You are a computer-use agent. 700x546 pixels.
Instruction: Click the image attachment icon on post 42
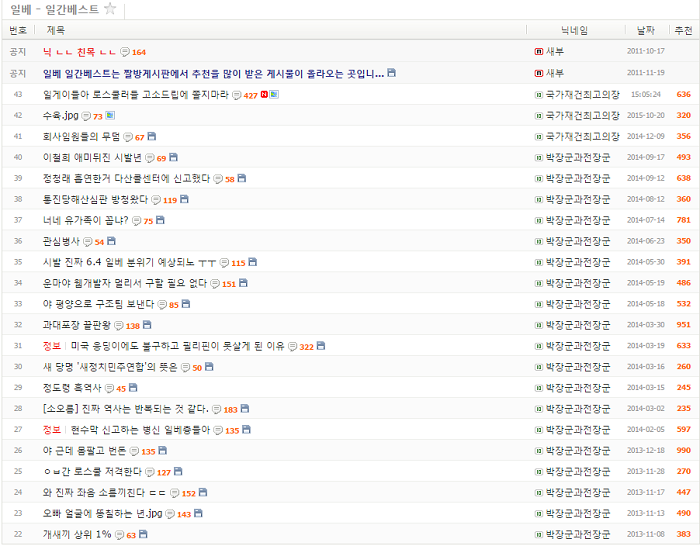[110, 116]
